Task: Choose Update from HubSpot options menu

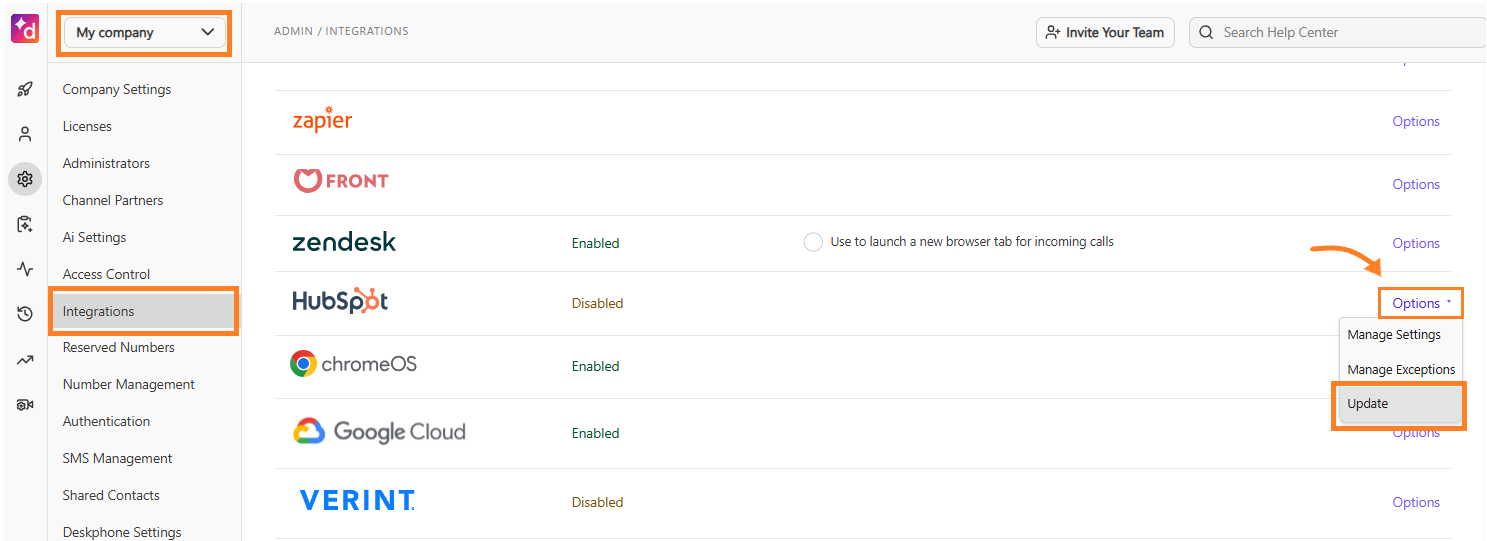Action: point(1400,404)
